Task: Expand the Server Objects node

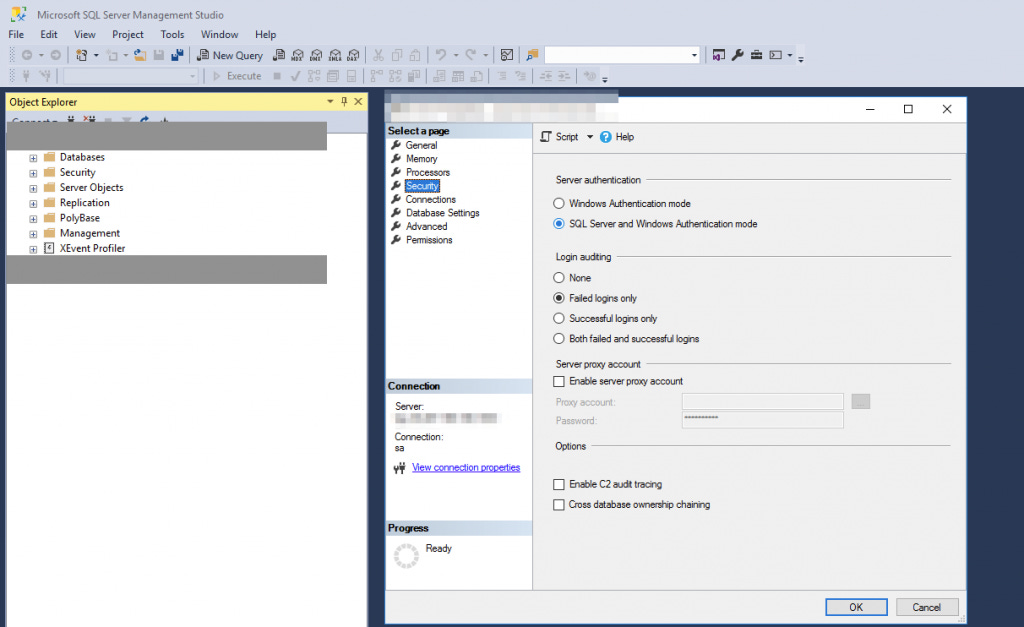Action: pos(33,188)
